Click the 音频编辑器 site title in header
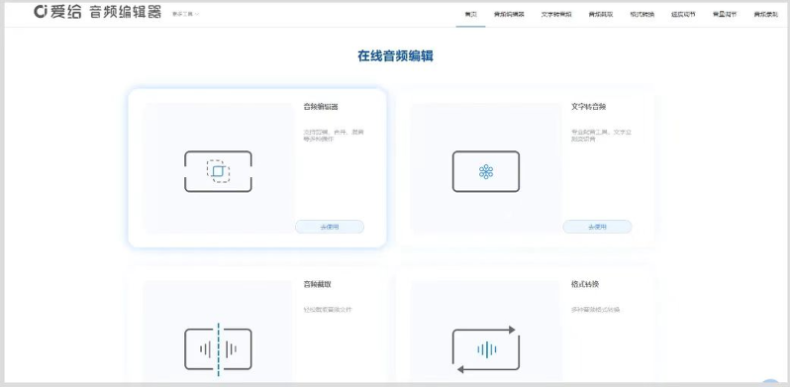790x387 pixels. pos(125,12)
